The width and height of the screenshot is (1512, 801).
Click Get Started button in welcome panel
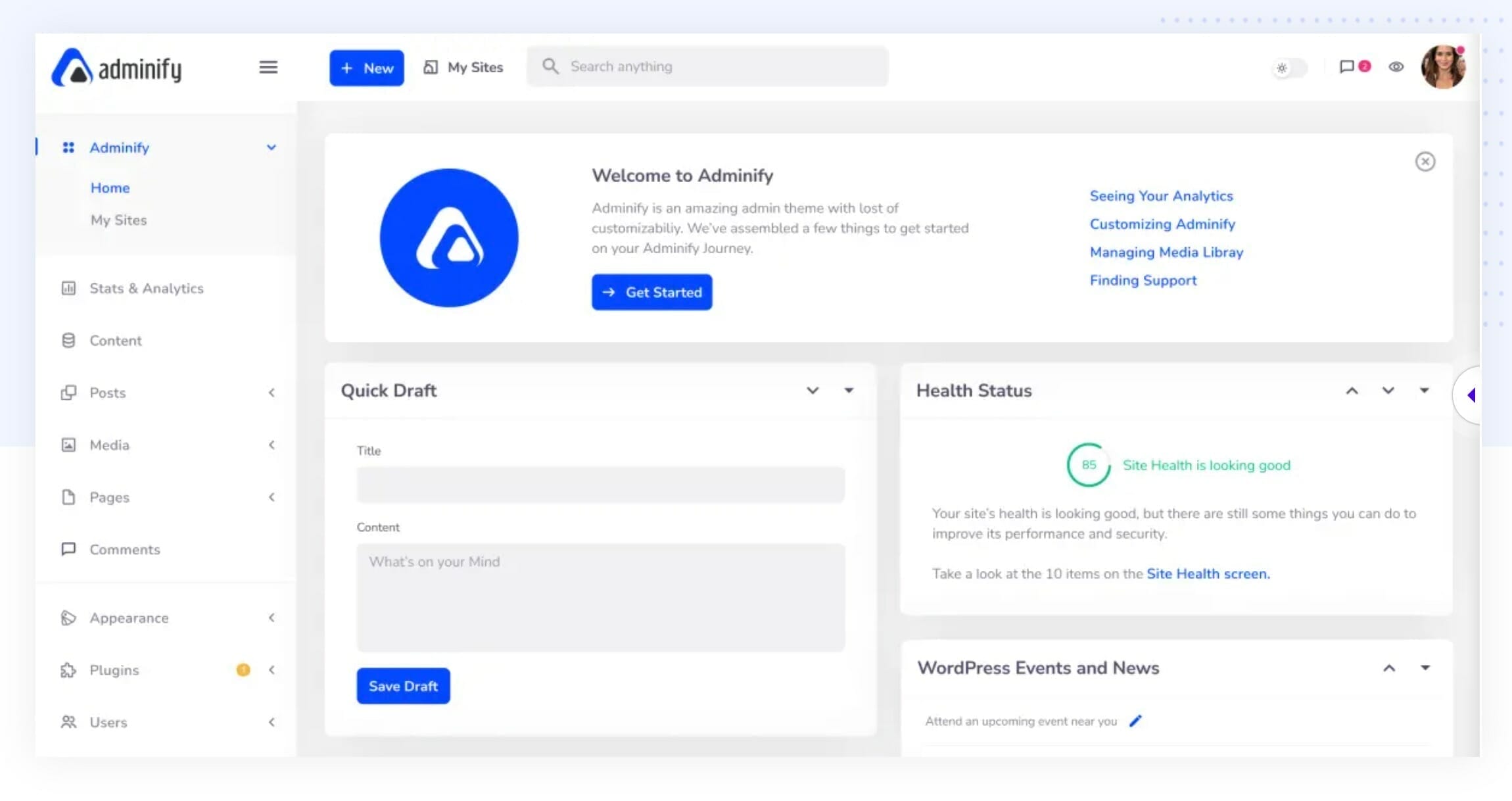[651, 292]
